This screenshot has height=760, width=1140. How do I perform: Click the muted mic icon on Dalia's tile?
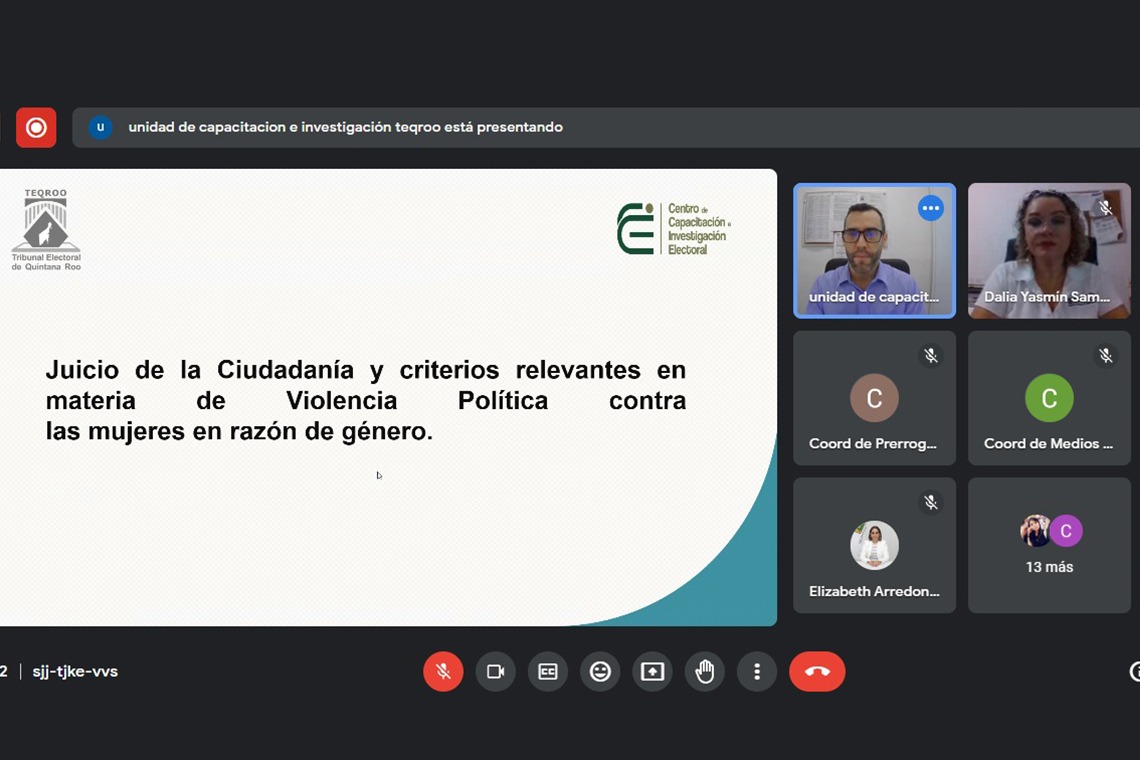click(x=1105, y=208)
